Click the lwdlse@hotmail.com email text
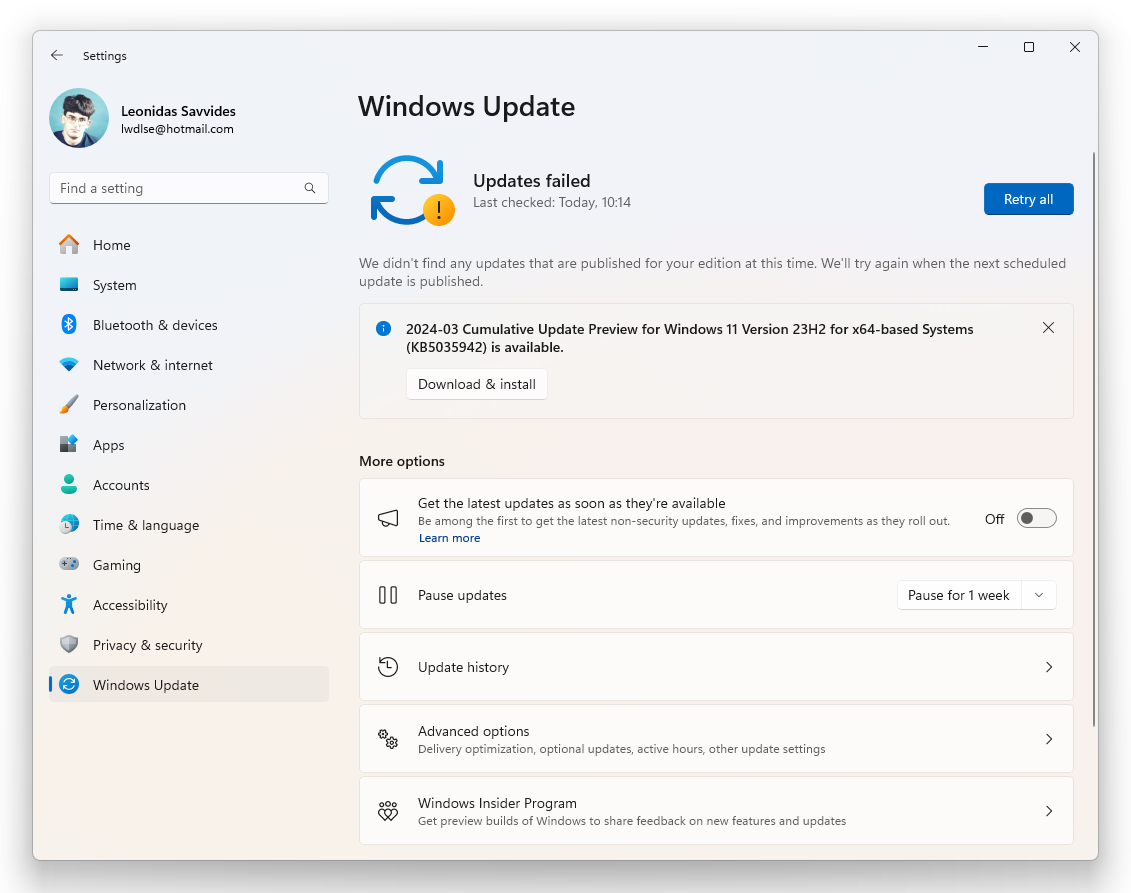This screenshot has width=1131, height=893. [177, 129]
